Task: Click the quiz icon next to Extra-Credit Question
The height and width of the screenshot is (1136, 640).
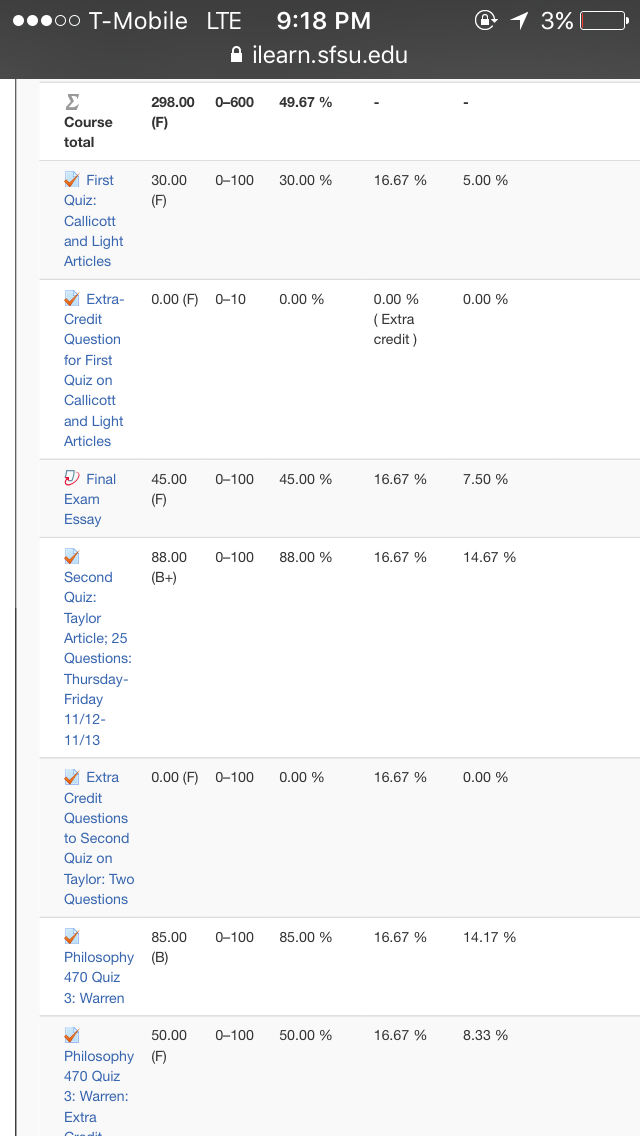Action: point(71,298)
